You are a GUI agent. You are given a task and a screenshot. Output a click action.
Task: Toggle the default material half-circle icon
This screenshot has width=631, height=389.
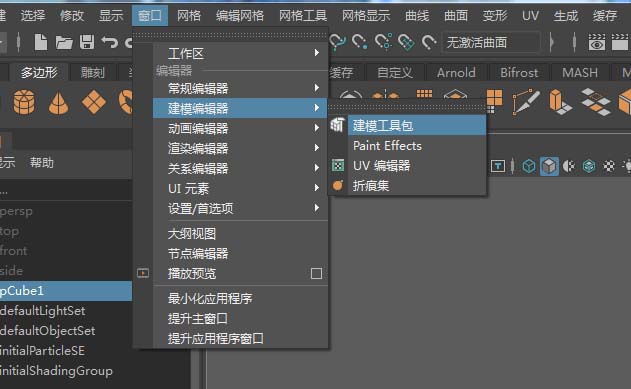click(x=569, y=166)
